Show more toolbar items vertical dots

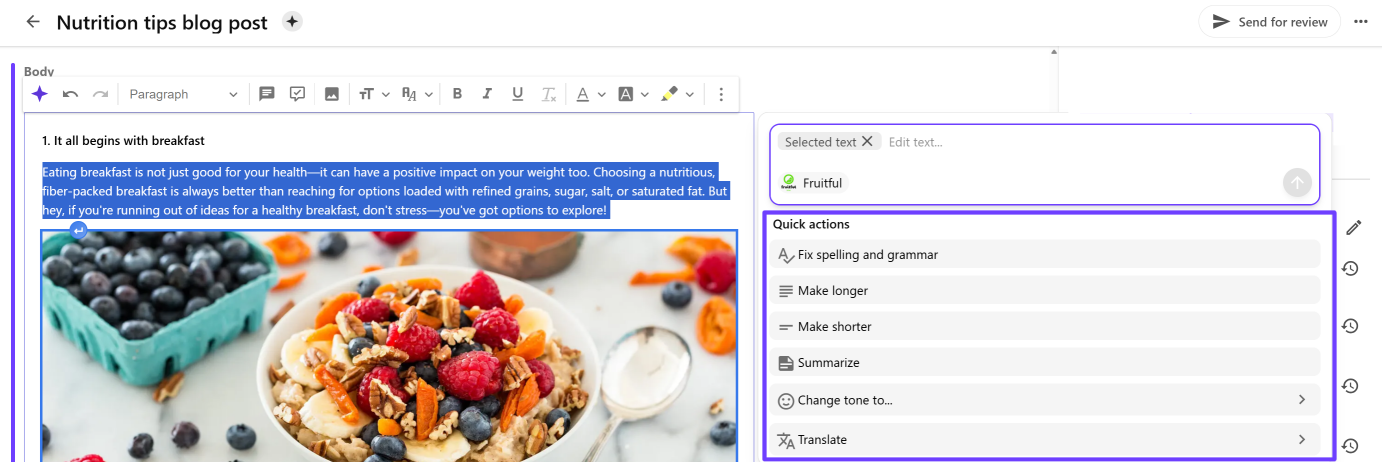[721, 94]
